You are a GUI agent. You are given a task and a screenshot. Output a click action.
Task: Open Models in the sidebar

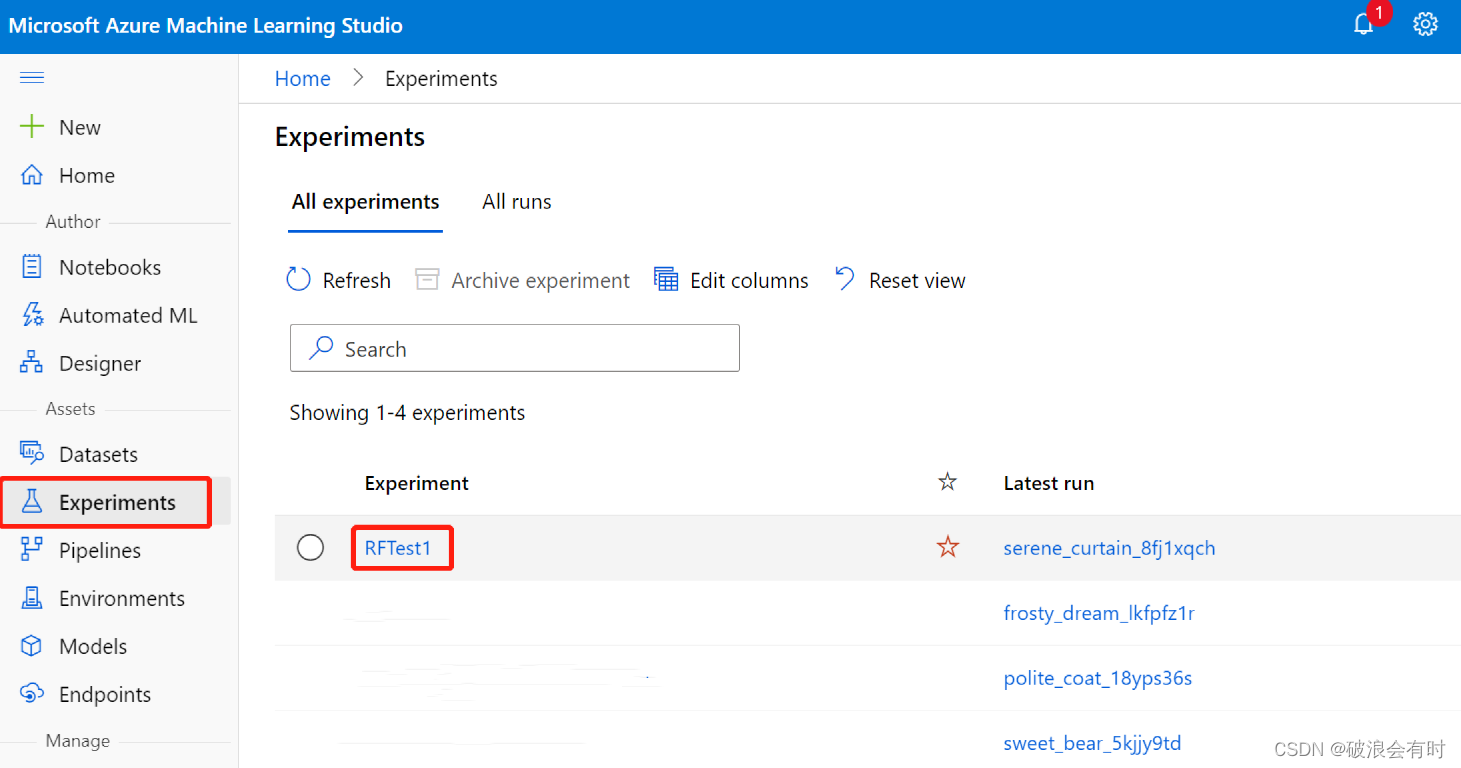[x=93, y=646]
